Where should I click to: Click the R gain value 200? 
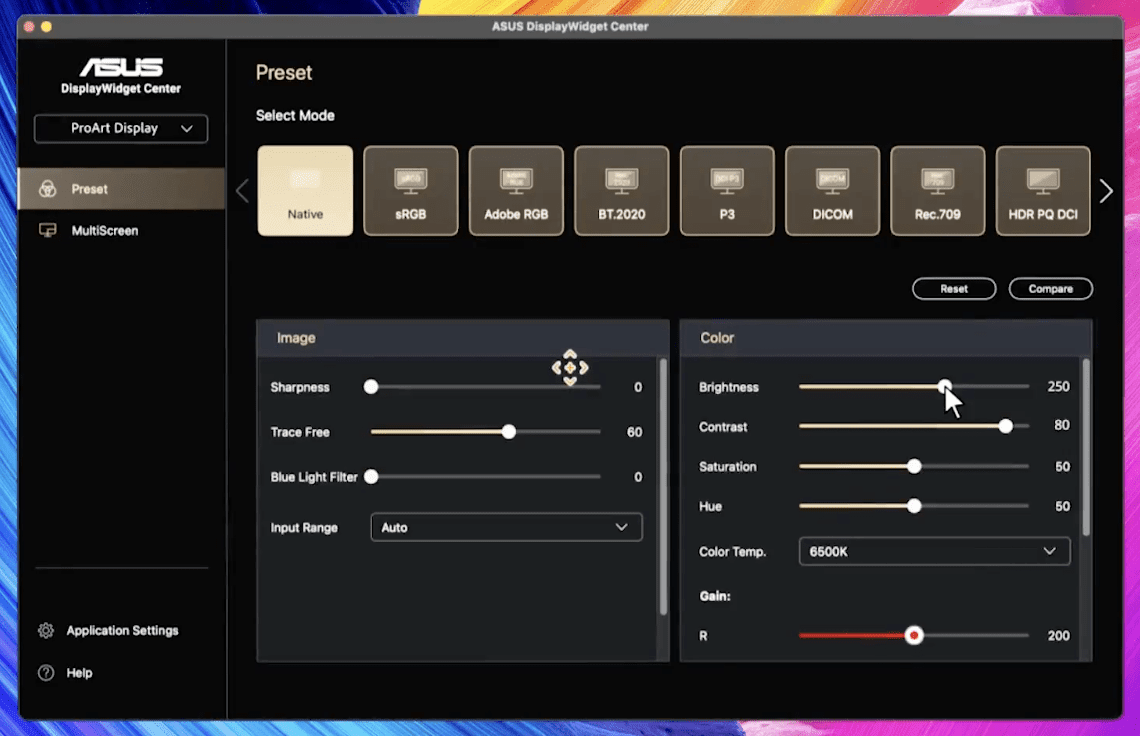click(x=1059, y=636)
